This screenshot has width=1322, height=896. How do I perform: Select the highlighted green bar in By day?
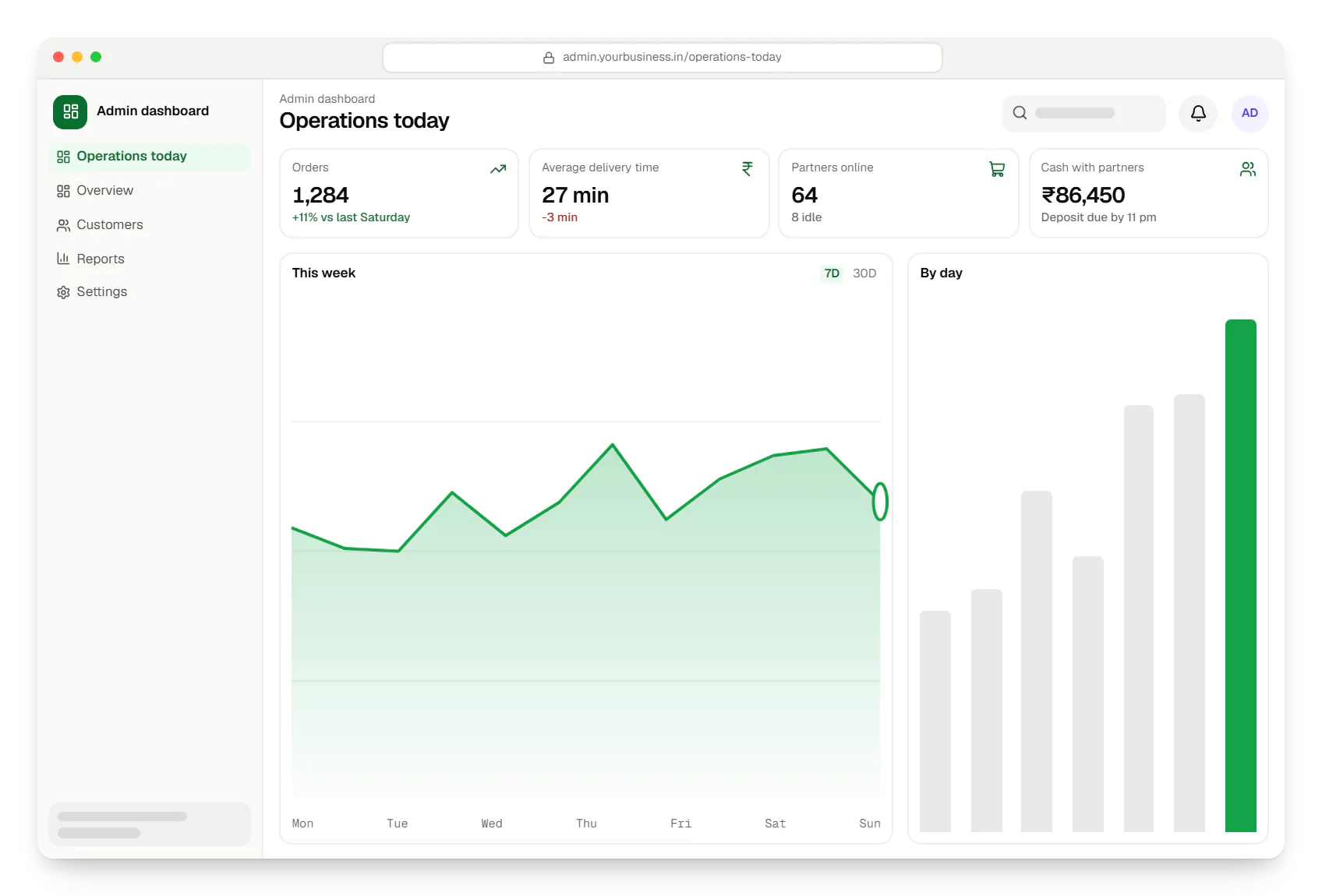pyautogui.click(x=1240, y=576)
